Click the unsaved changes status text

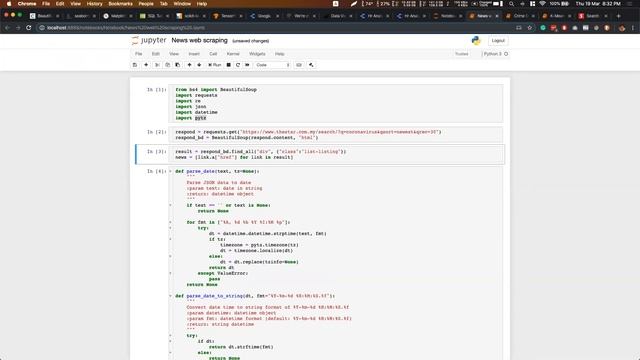[x=251, y=41]
